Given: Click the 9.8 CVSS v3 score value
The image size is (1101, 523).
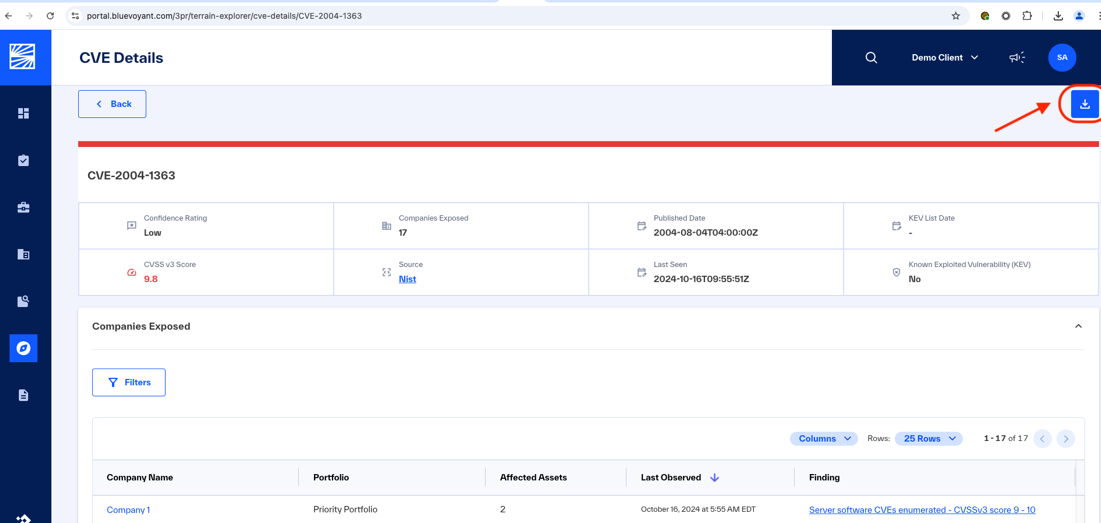Looking at the screenshot, I should (151, 279).
